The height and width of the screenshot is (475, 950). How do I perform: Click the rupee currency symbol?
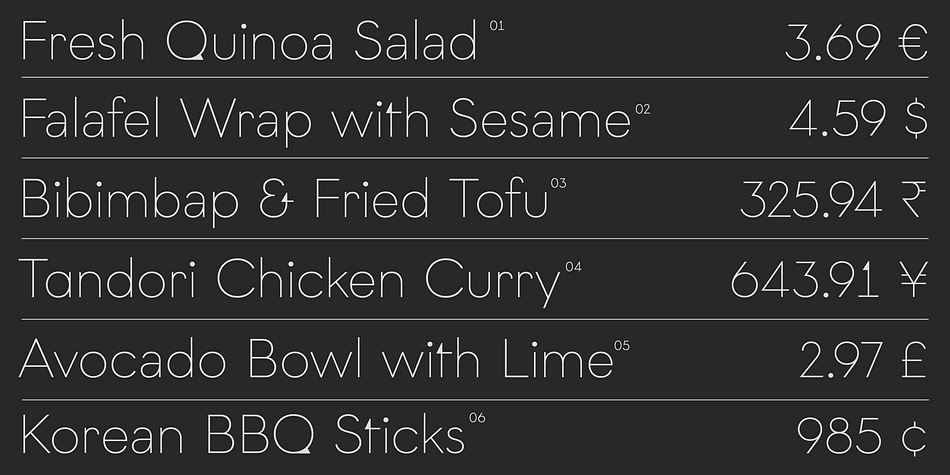click(x=913, y=199)
